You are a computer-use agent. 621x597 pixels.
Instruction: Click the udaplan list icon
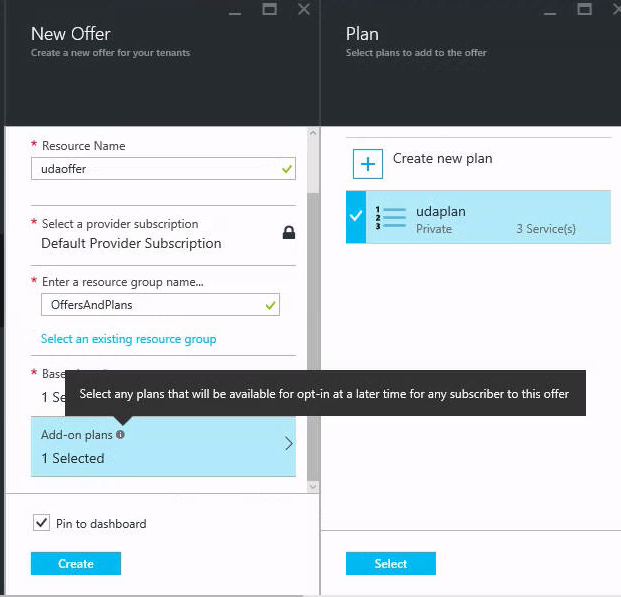pyautogui.click(x=389, y=216)
